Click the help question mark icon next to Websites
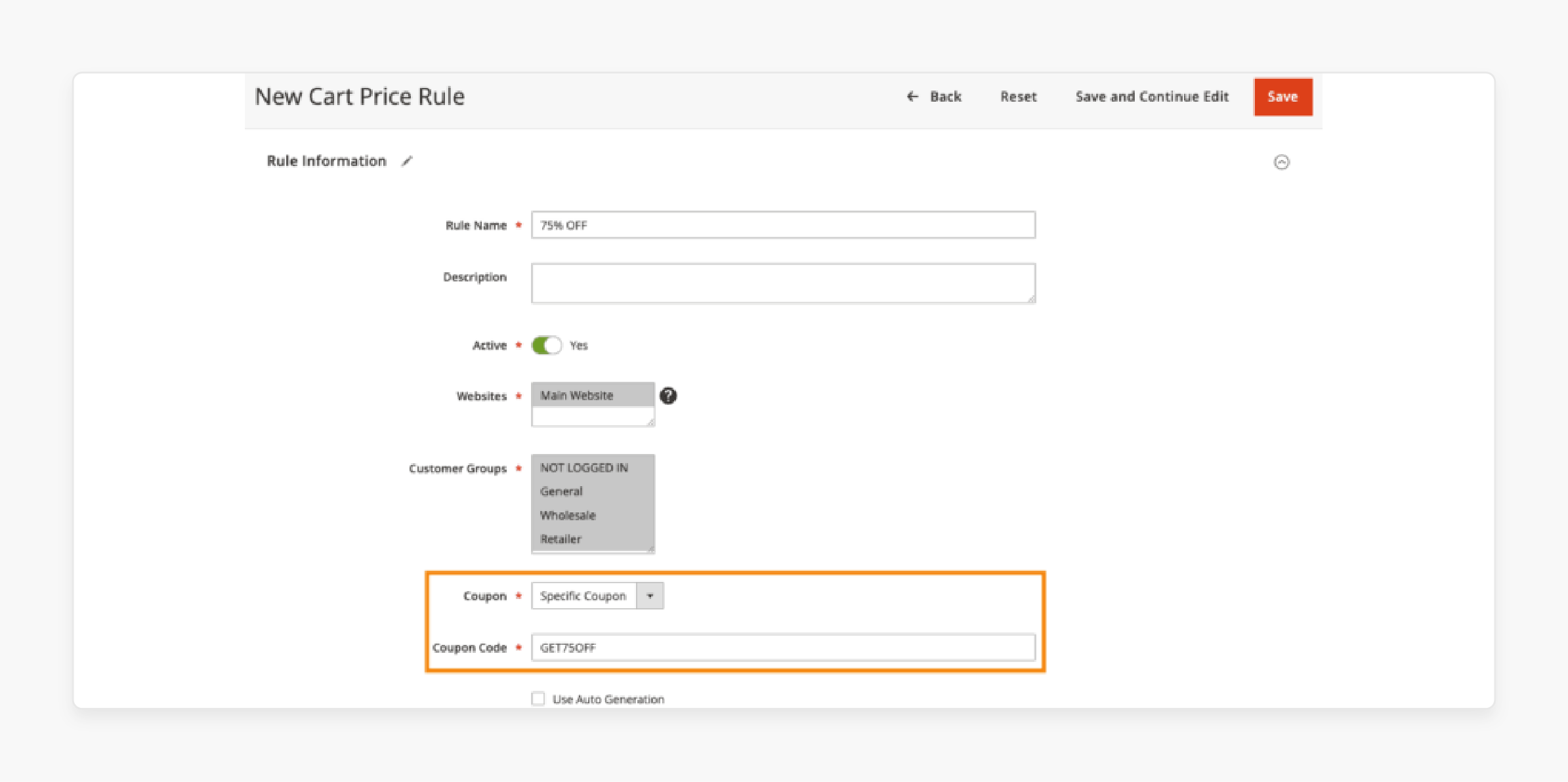 669,396
